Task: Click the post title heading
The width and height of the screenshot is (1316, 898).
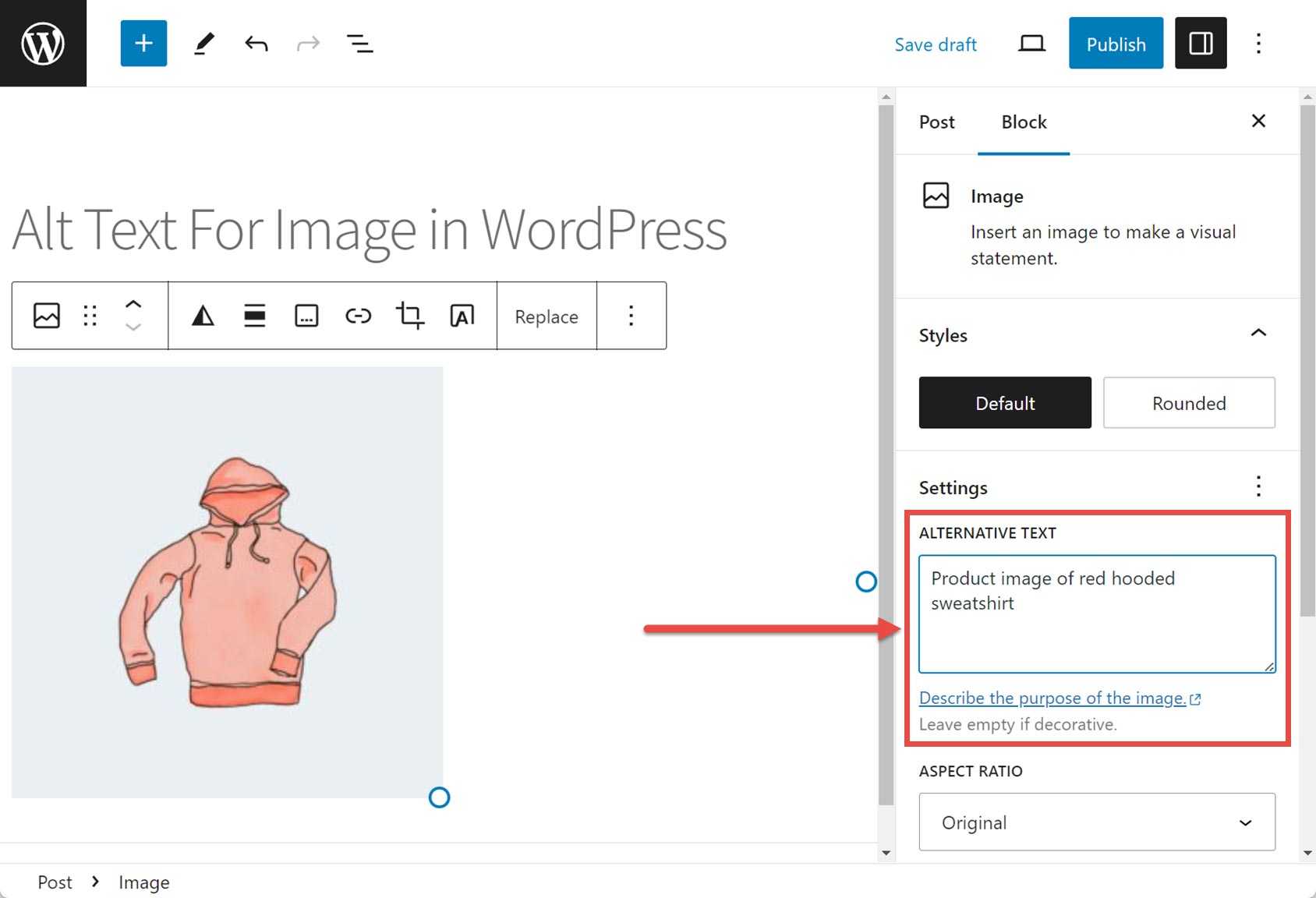Action: (370, 229)
